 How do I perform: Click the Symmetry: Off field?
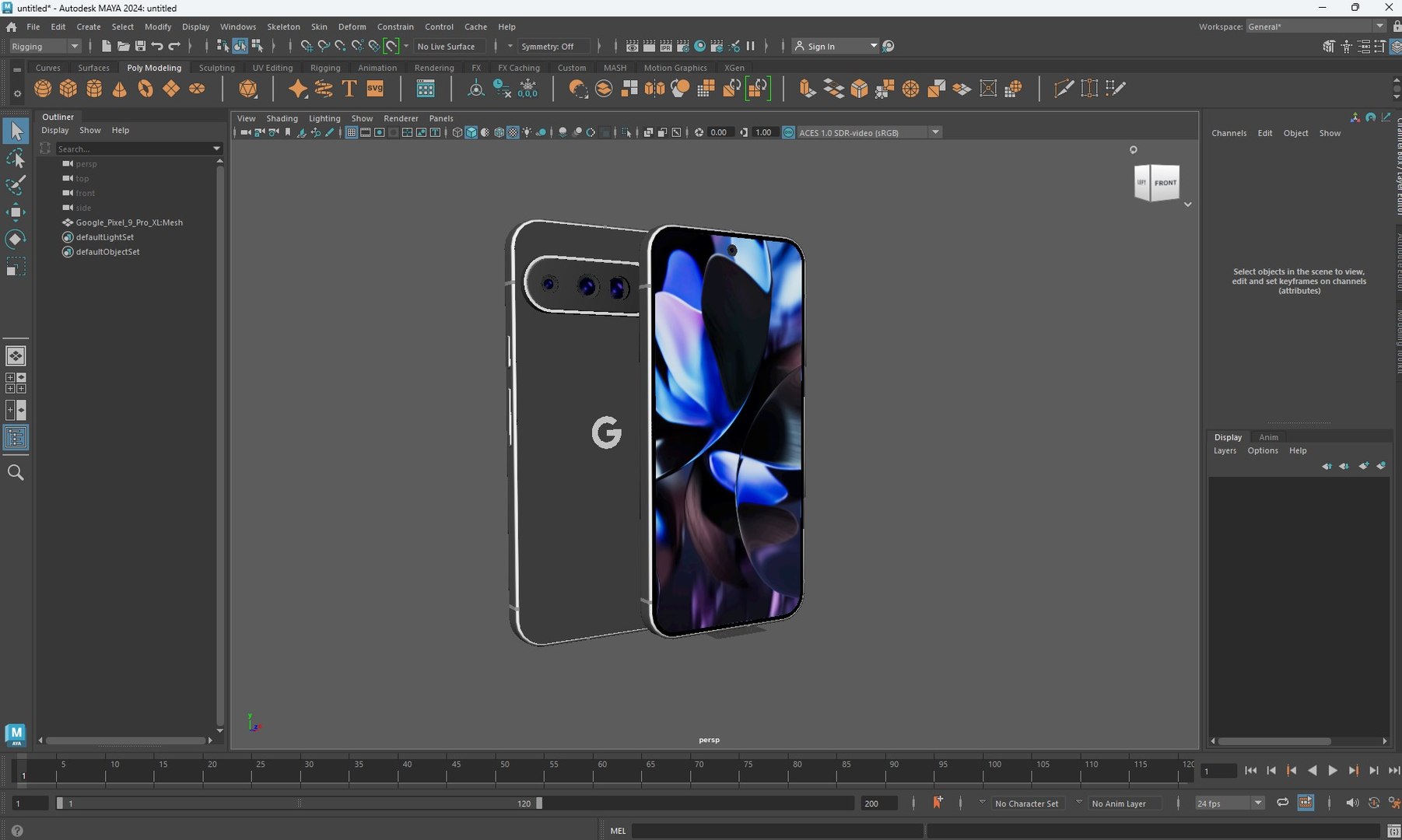click(554, 47)
